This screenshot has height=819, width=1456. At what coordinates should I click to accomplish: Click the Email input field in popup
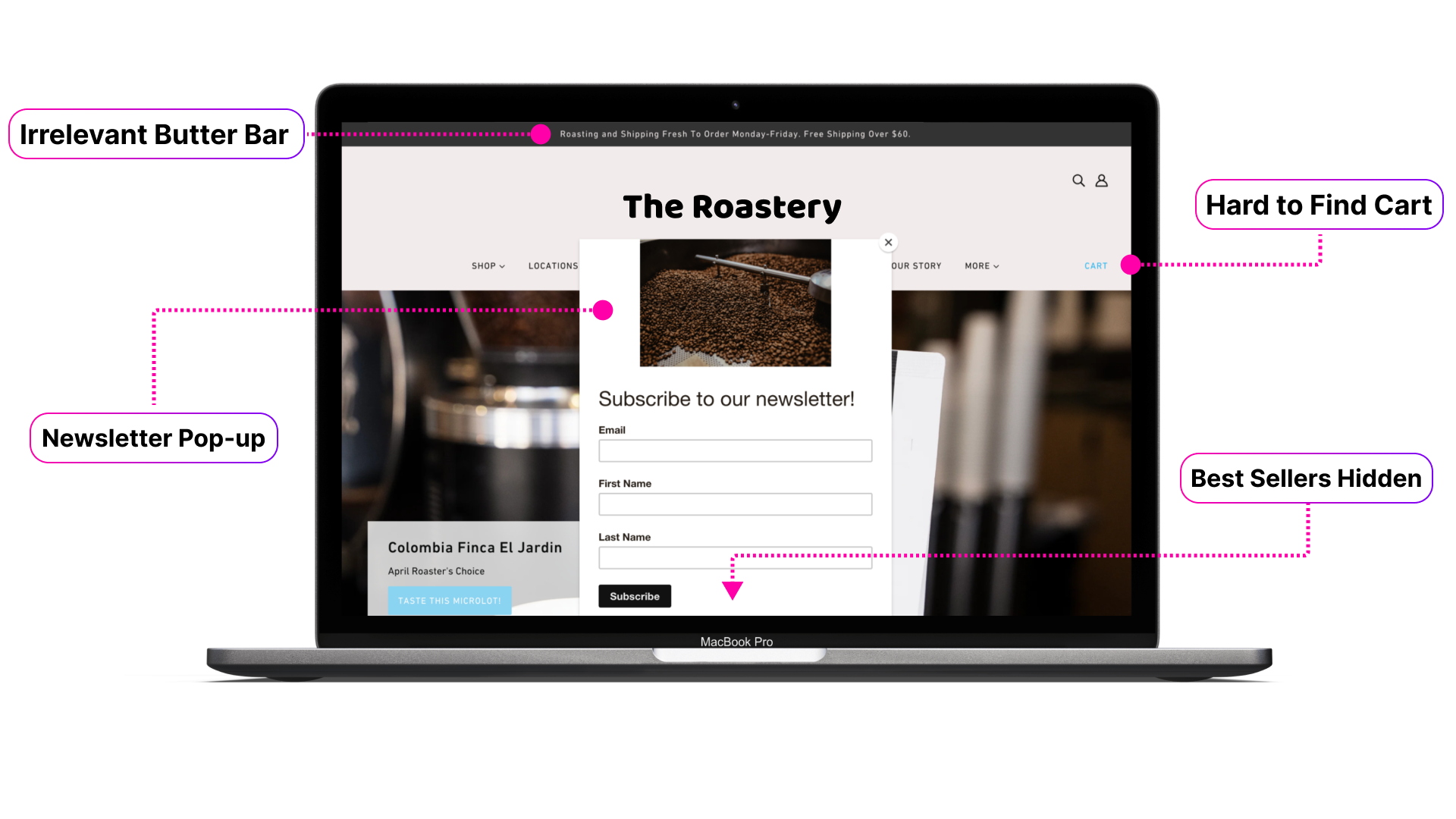point(735,450)
